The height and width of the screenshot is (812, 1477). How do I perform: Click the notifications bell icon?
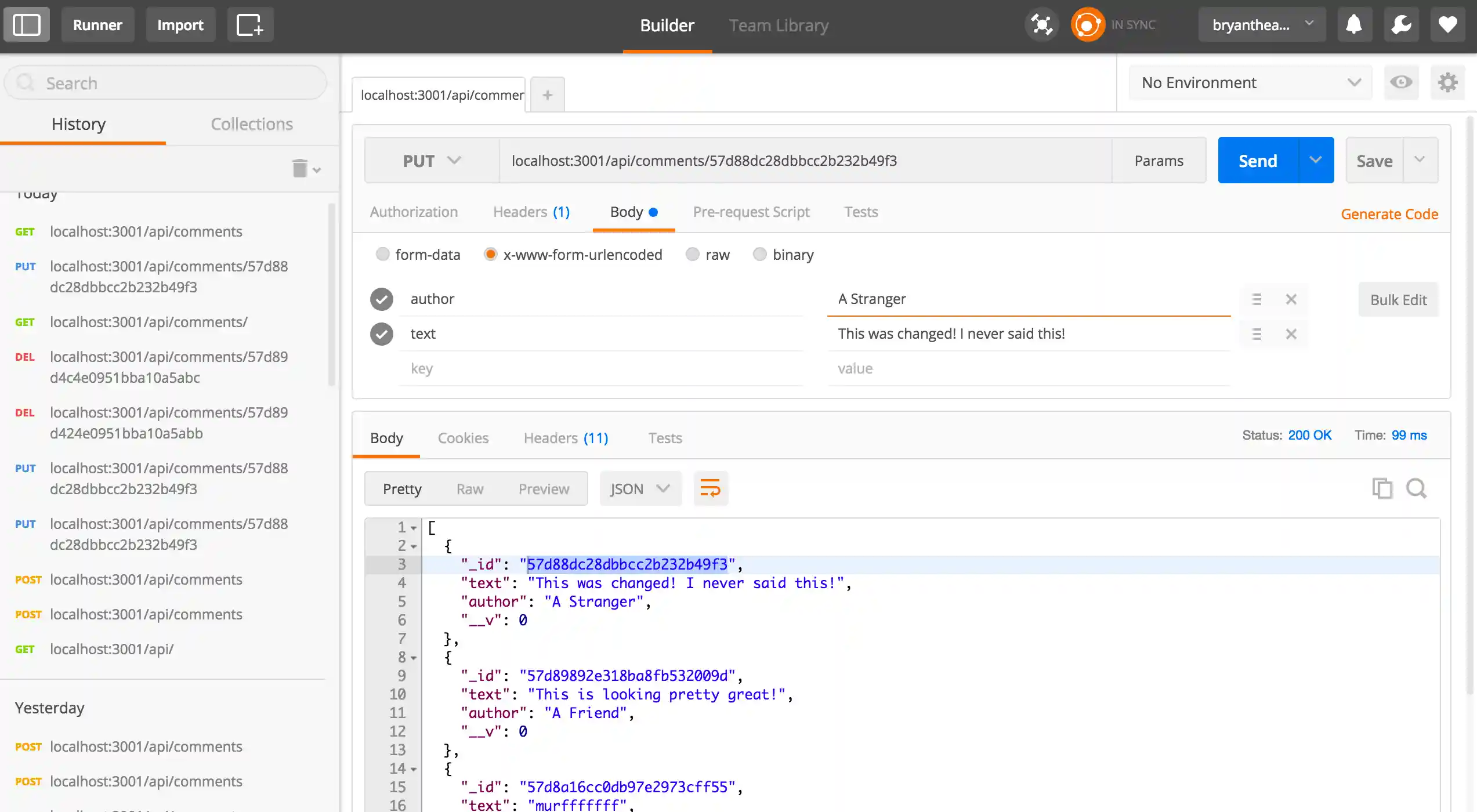pos(1354,25)
